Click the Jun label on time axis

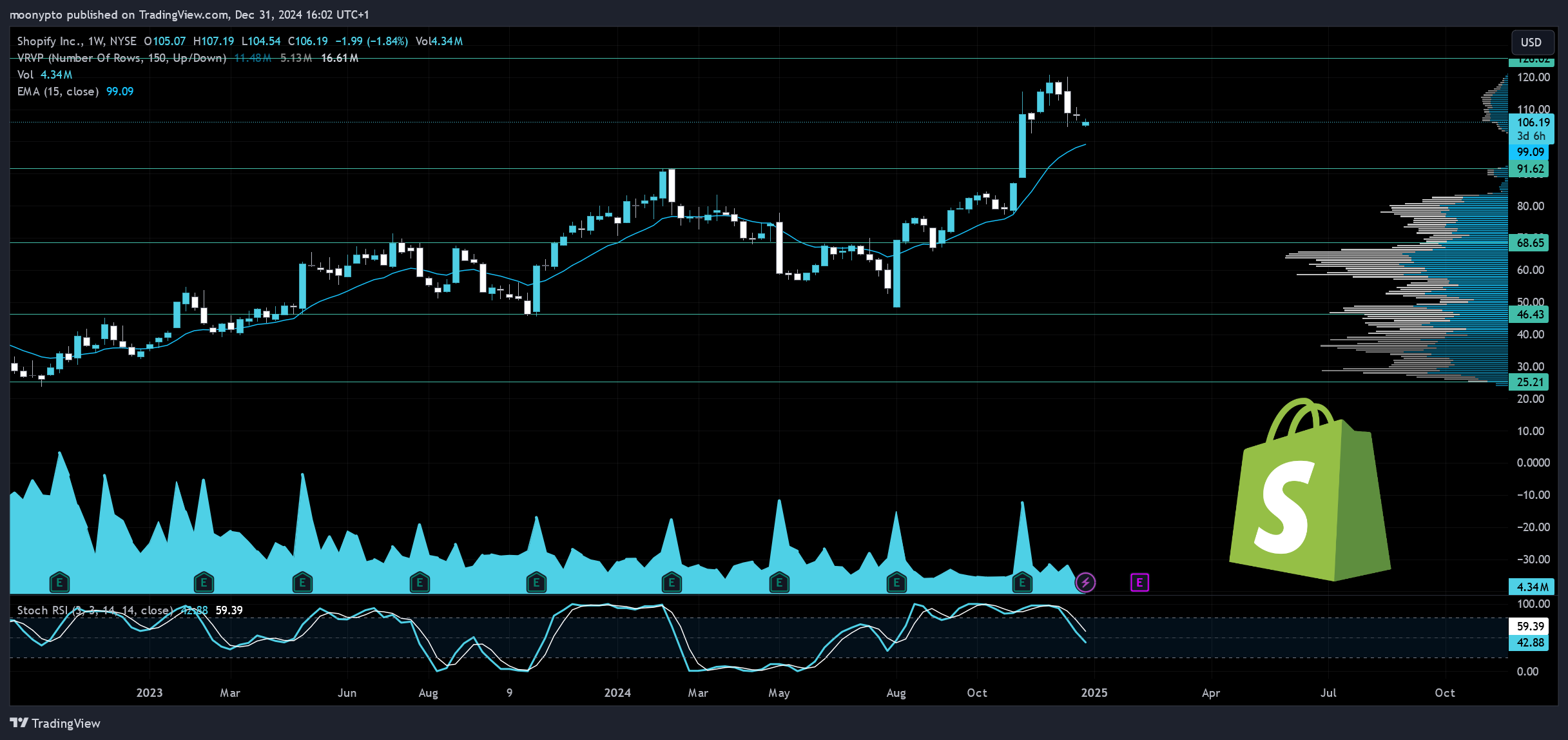[x=347, y=693]
